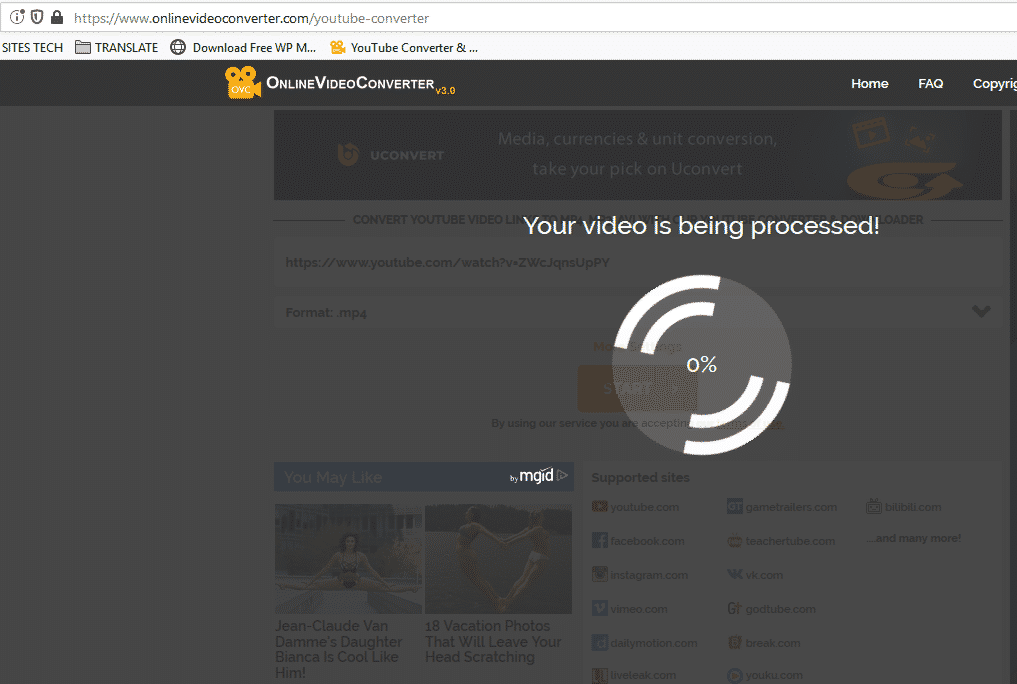
Task: Click the teachertube.com supported site text
Action: [790, 541]
